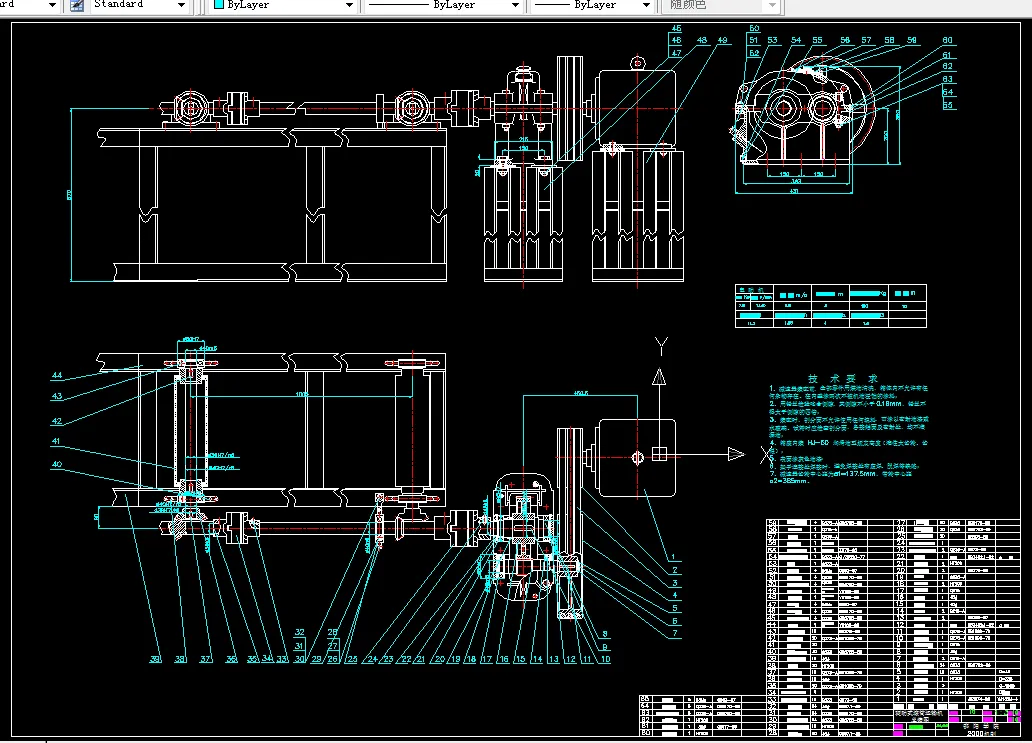Image resolution: width=1032 pixels, height=743 pixels.
Task: Open the Standard style dropdown
Action: 181,5
